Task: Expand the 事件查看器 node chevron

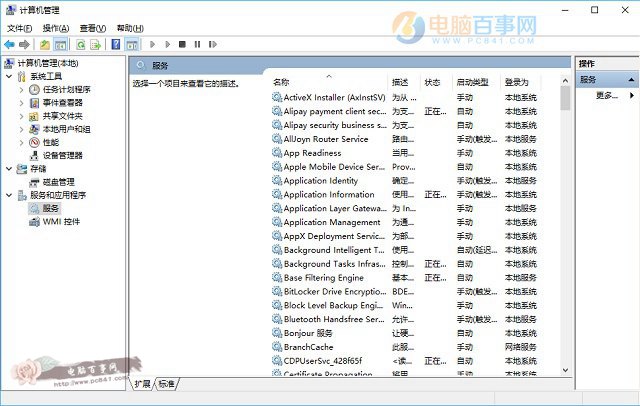Action: click(22, 103)
